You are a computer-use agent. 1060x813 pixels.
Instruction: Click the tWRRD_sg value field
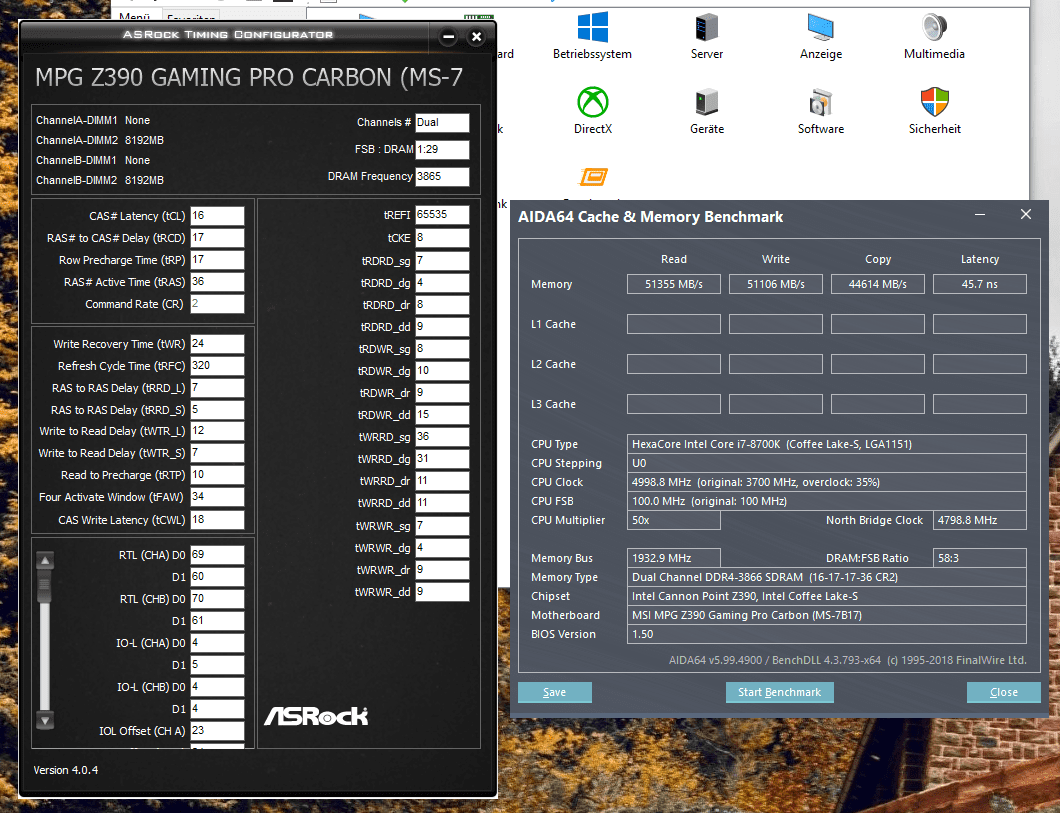point(442,437)
